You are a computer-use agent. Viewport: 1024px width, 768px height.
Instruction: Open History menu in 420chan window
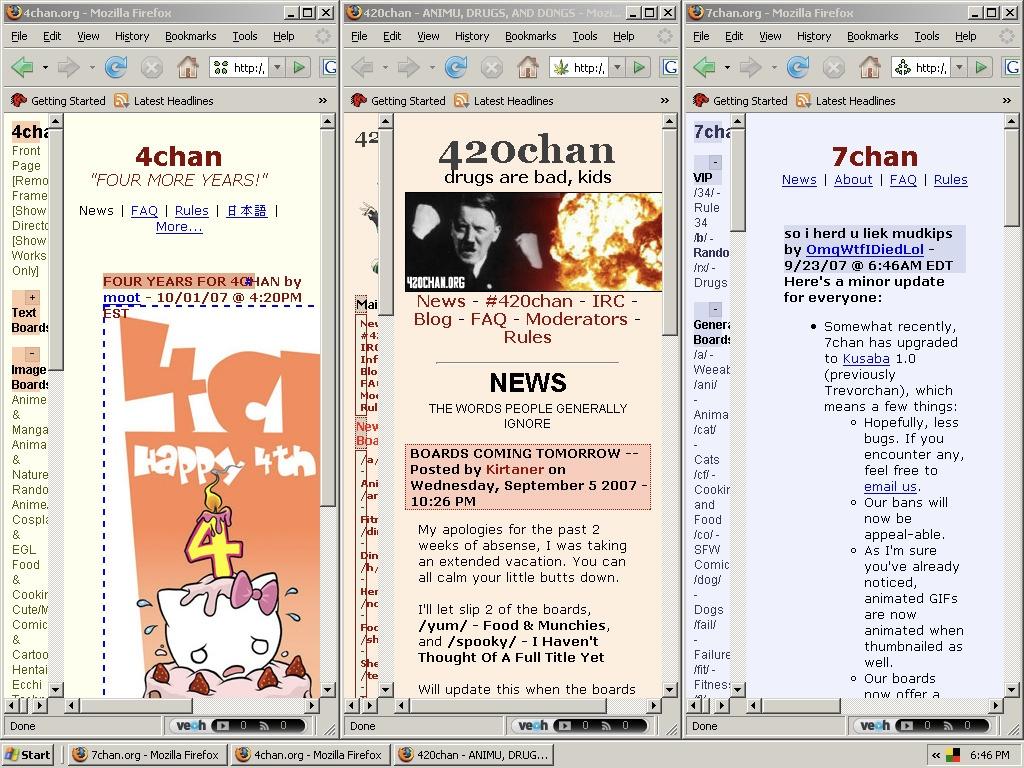pos(472,37)
